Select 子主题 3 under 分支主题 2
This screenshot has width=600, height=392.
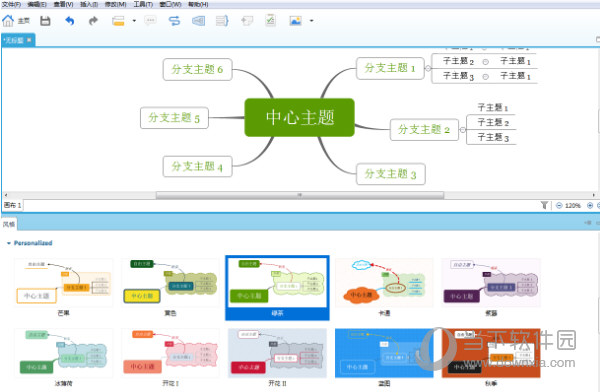493,137
